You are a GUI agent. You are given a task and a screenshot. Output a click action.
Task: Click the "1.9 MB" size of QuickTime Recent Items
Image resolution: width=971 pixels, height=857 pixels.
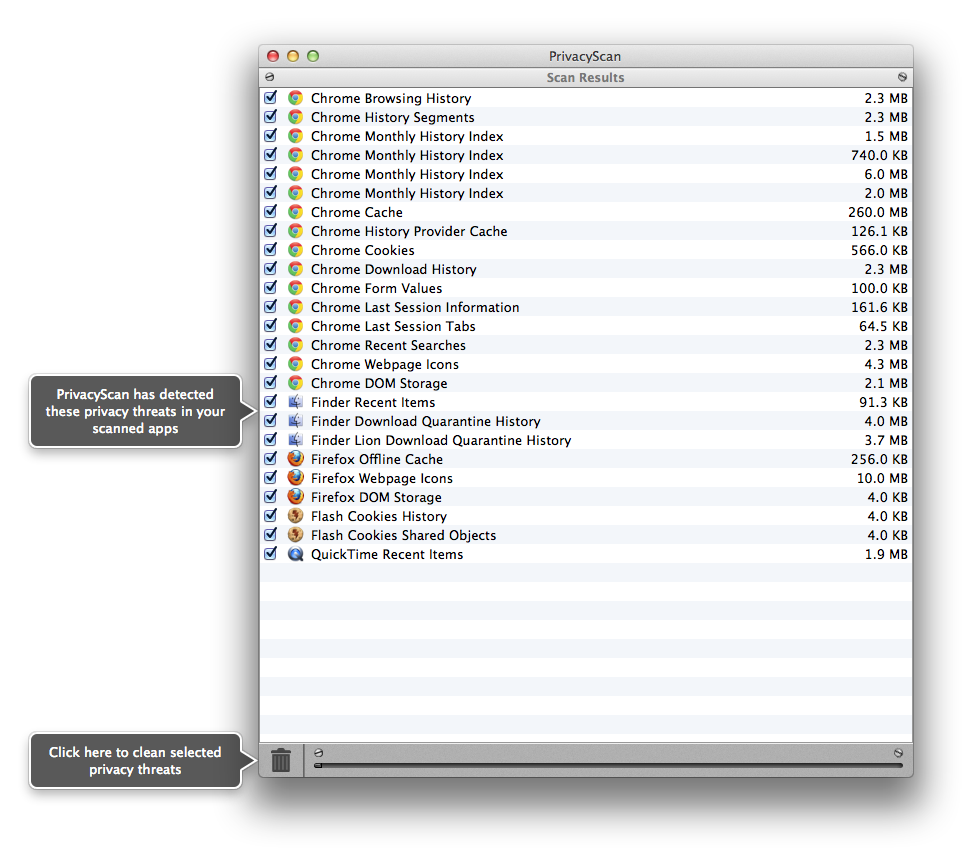[x=886, y=554]
